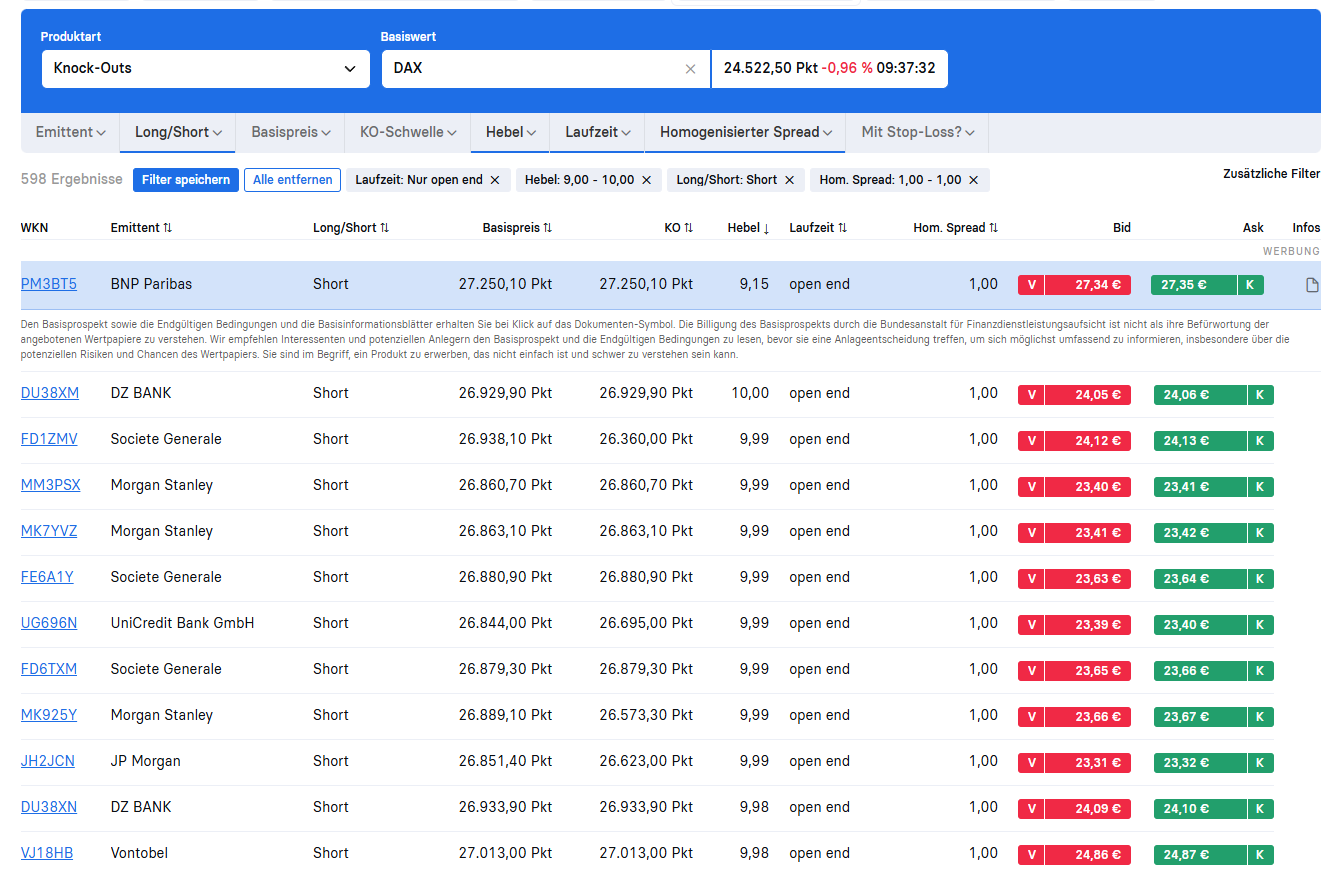This screenshot has height=871, width=1322.
Task: Open the Produktart Knock-Outs dropdown
Action: (x=205, y=69)
